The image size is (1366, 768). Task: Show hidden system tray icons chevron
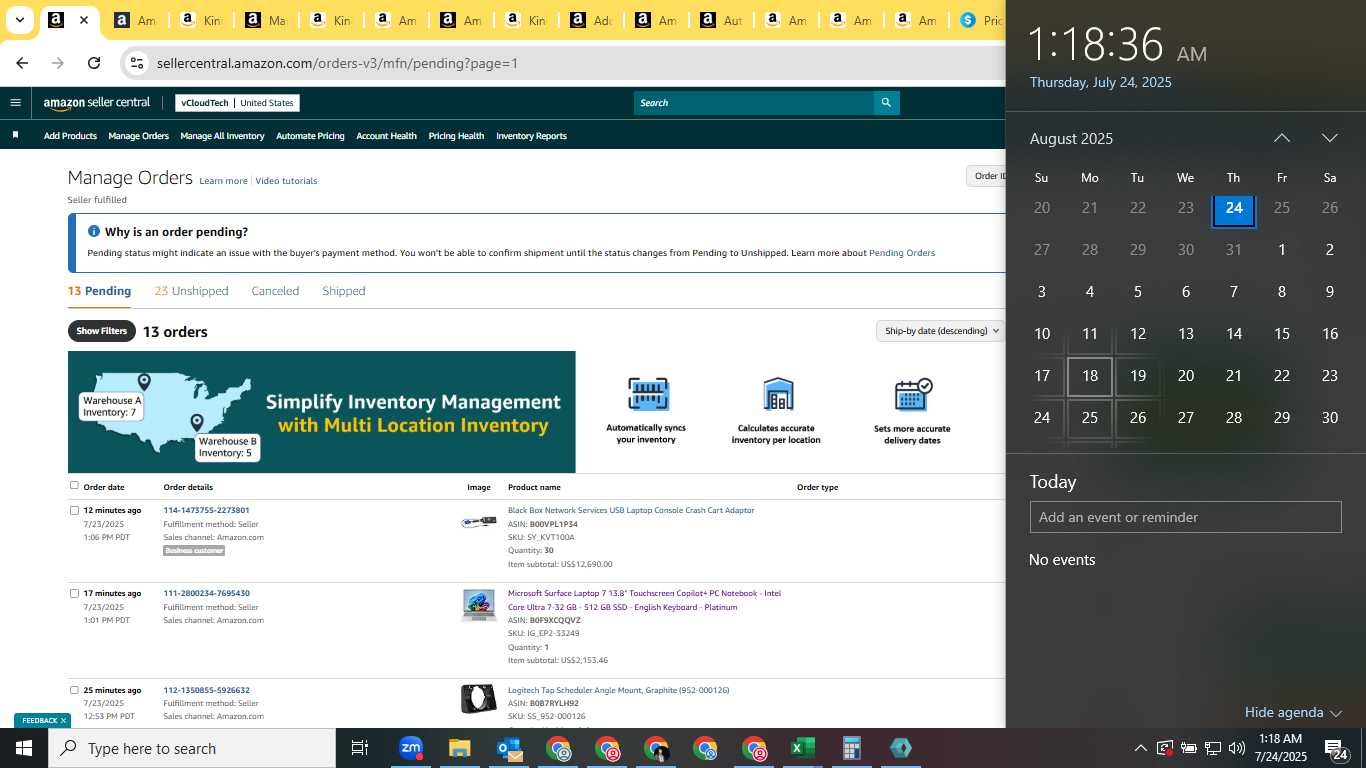click(1140, 748)
